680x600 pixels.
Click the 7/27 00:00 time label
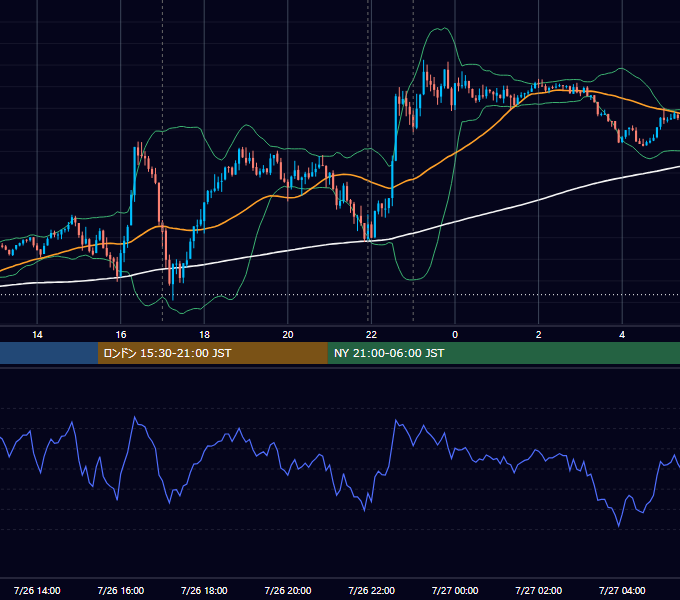455,590
